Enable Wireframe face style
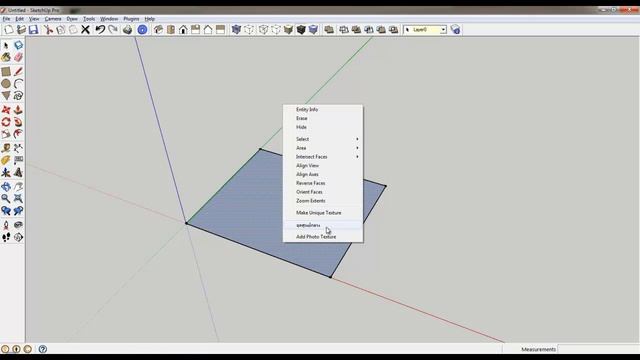The height and width of the screenshot is (360, 640). pos(263,29)
